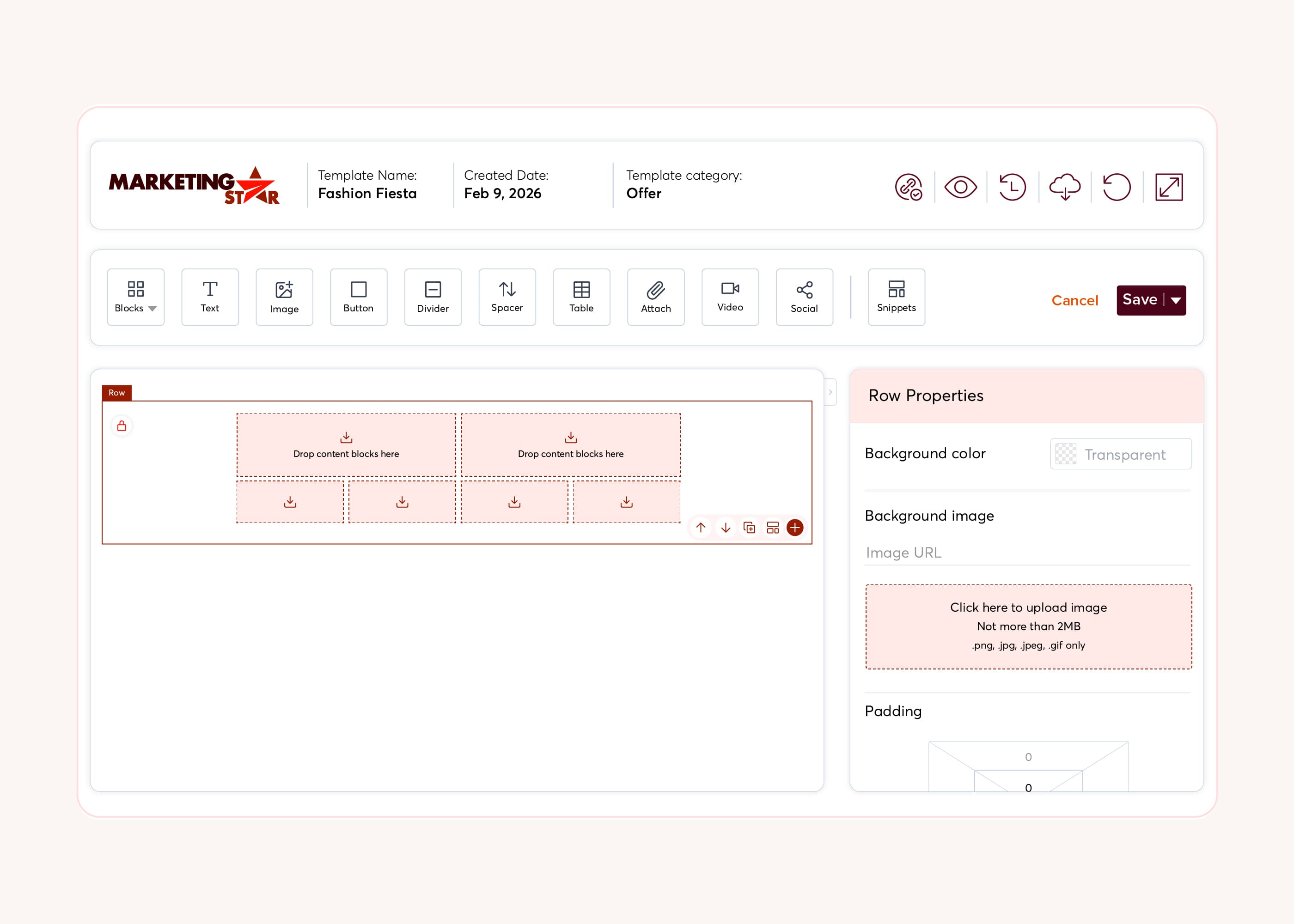Click the Image URL input field
This screenshot has height=924, width=1294.
pyautogui.click(x=1028, y=553)
